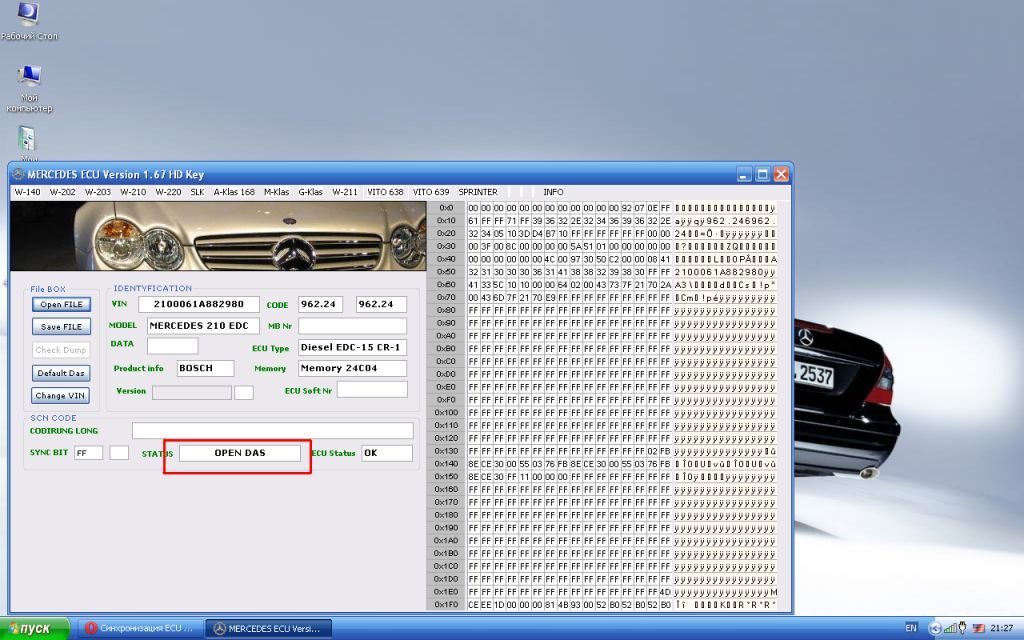Select the ECU Type field
Viewport: 1024px width, 640px height.
click(353, 347)
